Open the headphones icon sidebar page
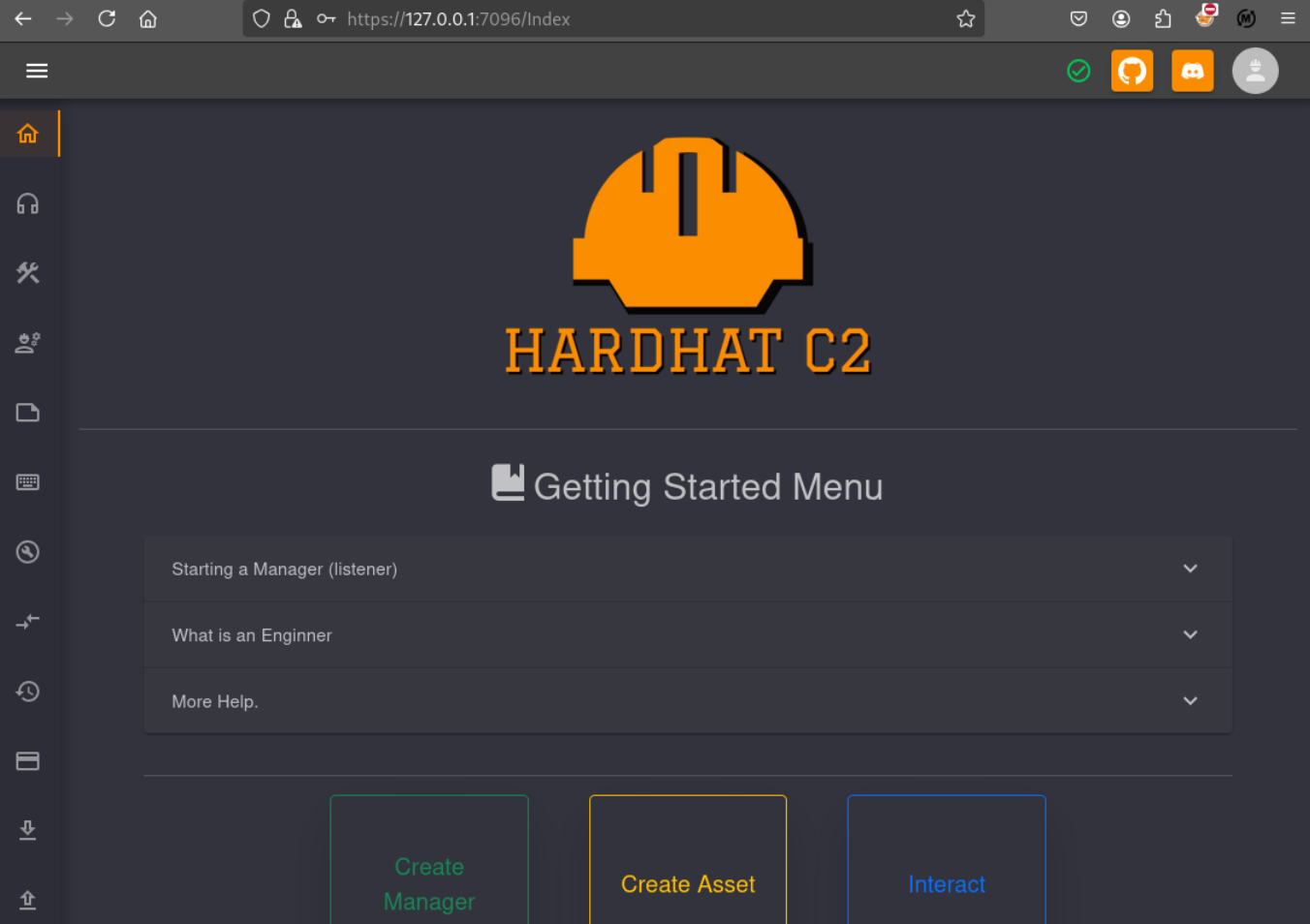Image resolution: width=1310 pixels, height=924 pixels. click(28, 203)
